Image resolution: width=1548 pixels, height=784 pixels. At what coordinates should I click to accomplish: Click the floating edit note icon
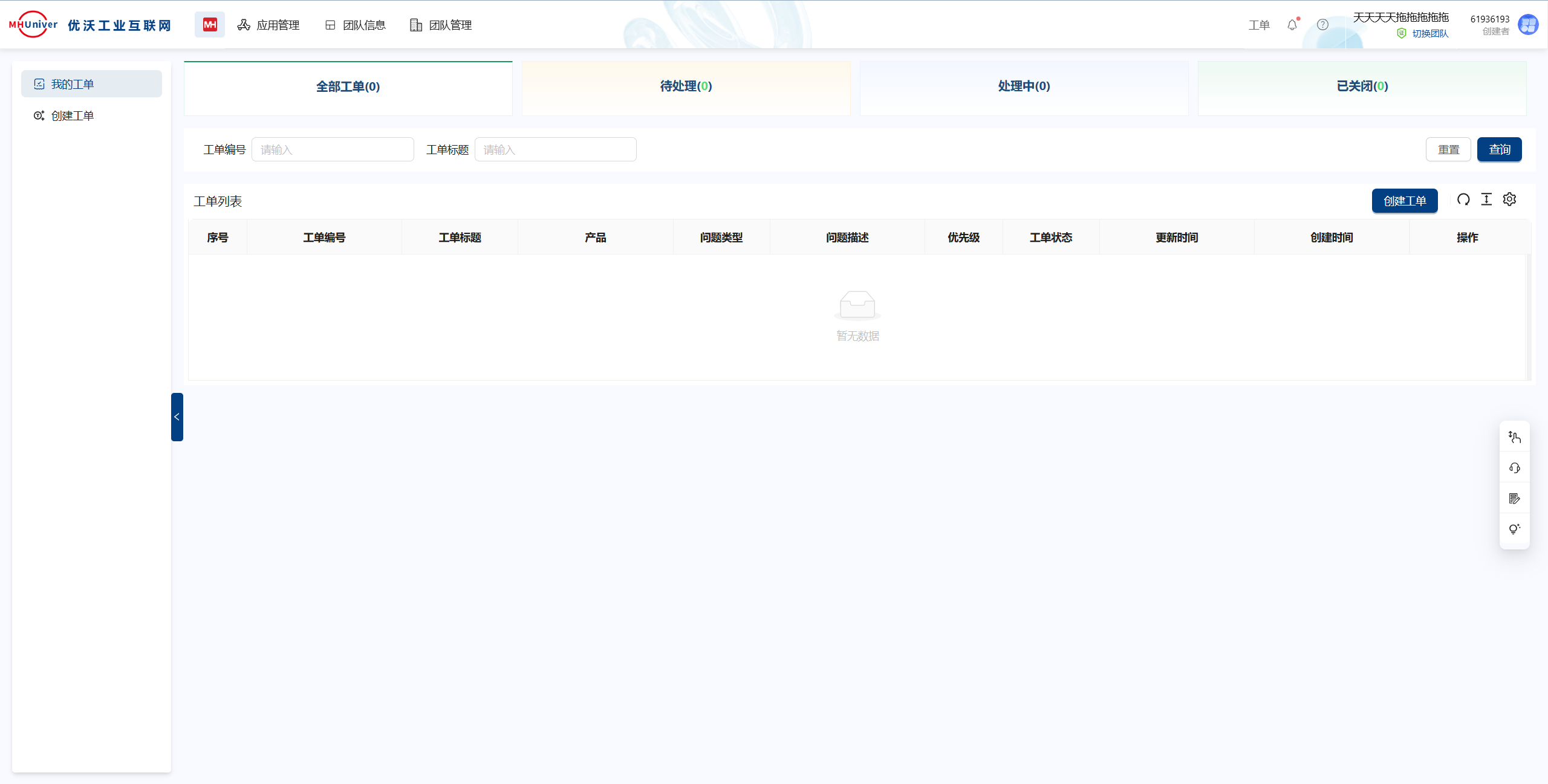pyautogui.click(x=1514, y=499)
